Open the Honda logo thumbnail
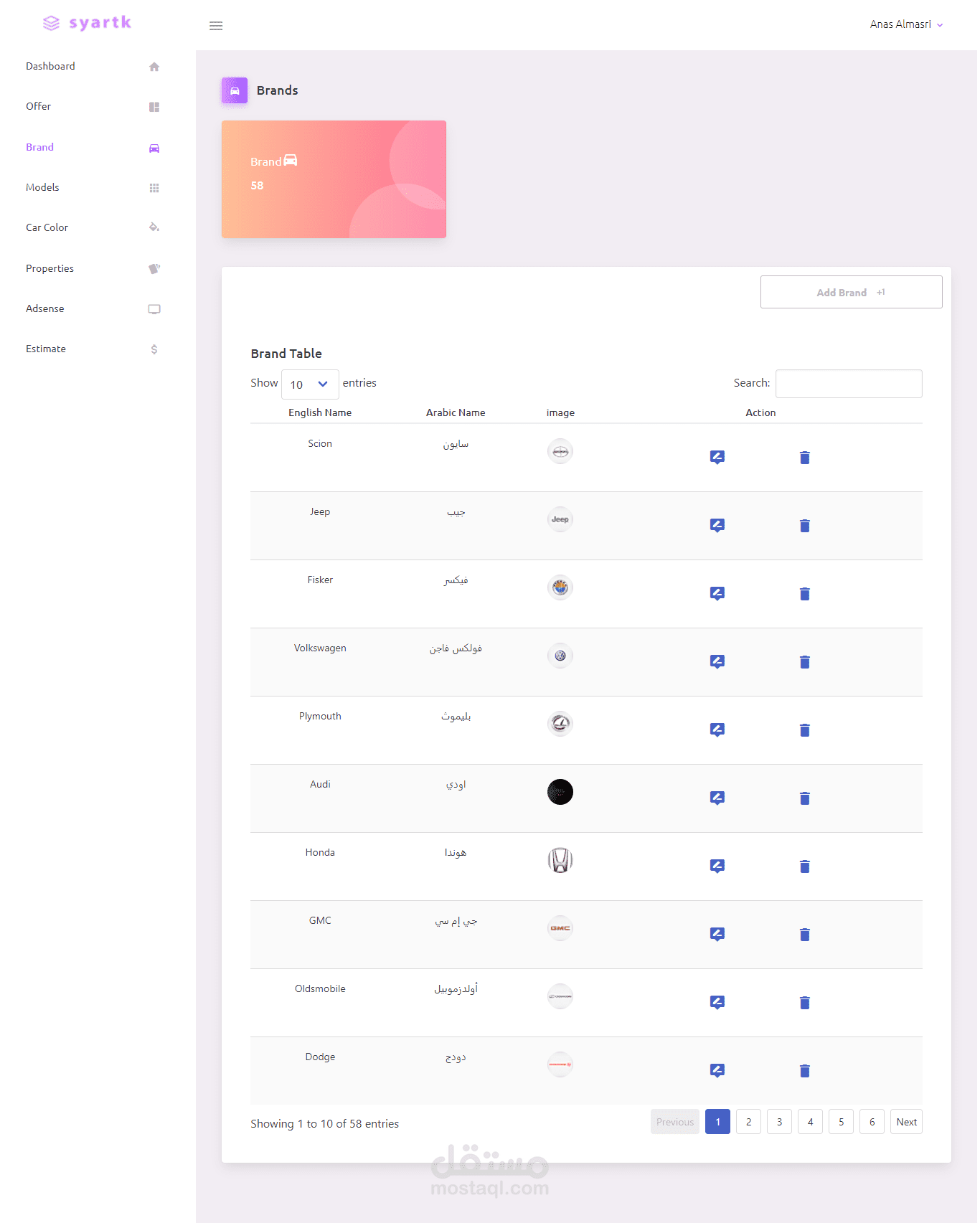980x1223 pixels. pos(560,860)
